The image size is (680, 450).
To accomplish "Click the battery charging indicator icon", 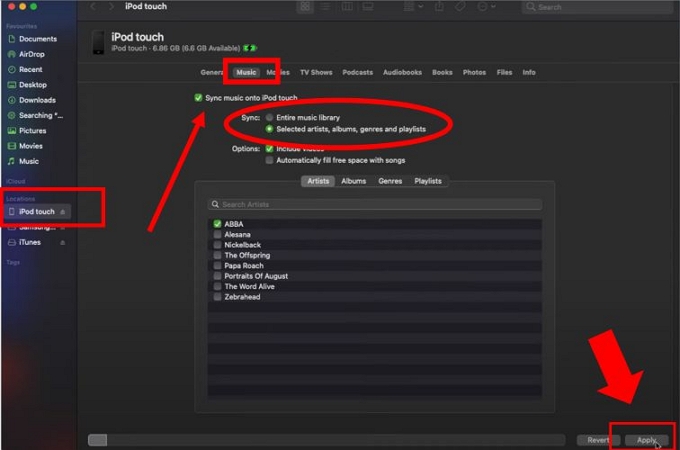I will point(250,48).
